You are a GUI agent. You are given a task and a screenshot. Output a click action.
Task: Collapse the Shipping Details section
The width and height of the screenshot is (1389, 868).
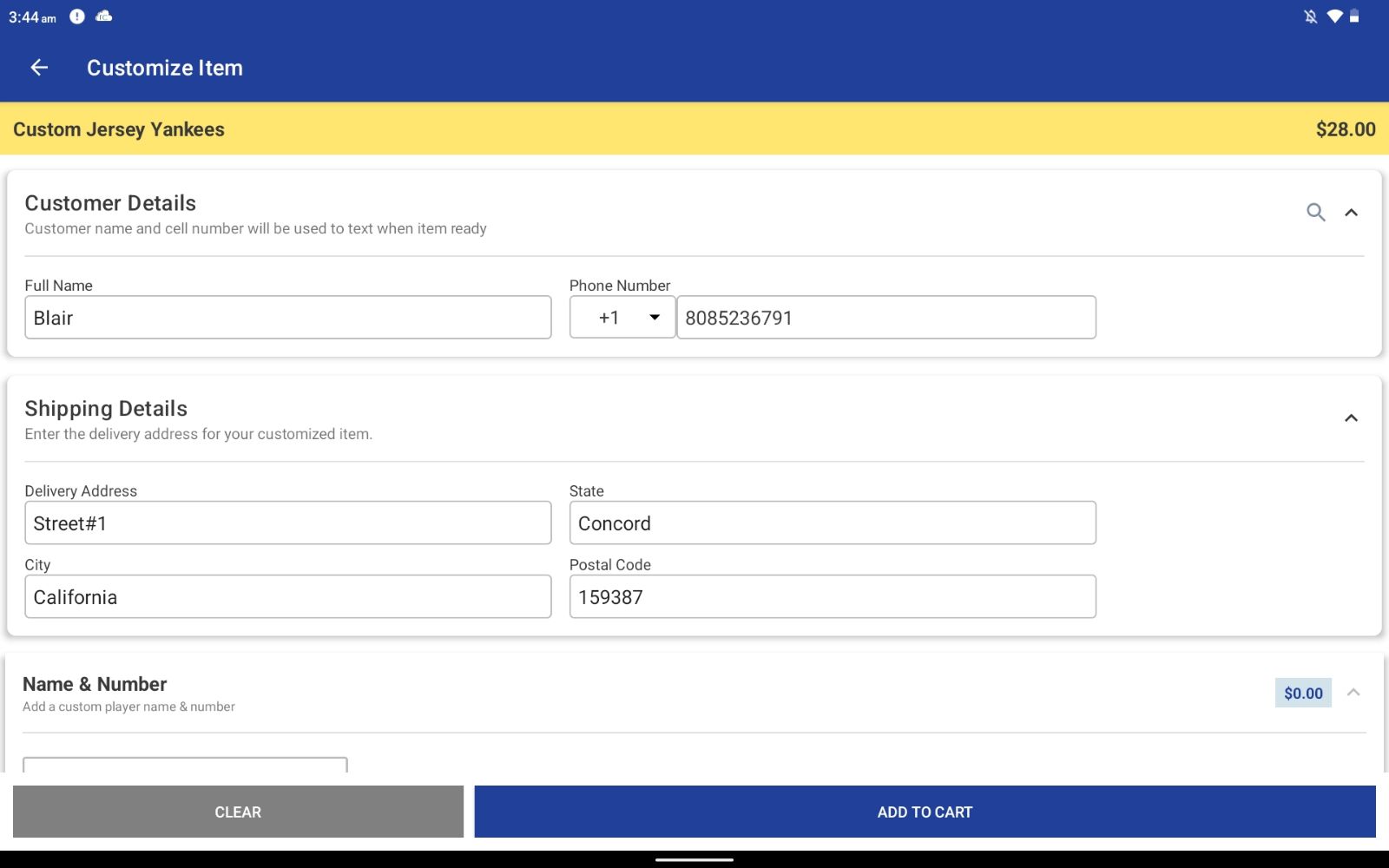coord(1352,418)
